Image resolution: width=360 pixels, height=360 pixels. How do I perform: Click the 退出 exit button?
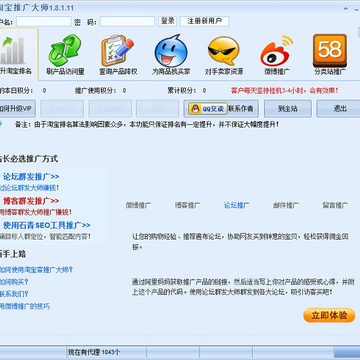(x=339, y=109)
